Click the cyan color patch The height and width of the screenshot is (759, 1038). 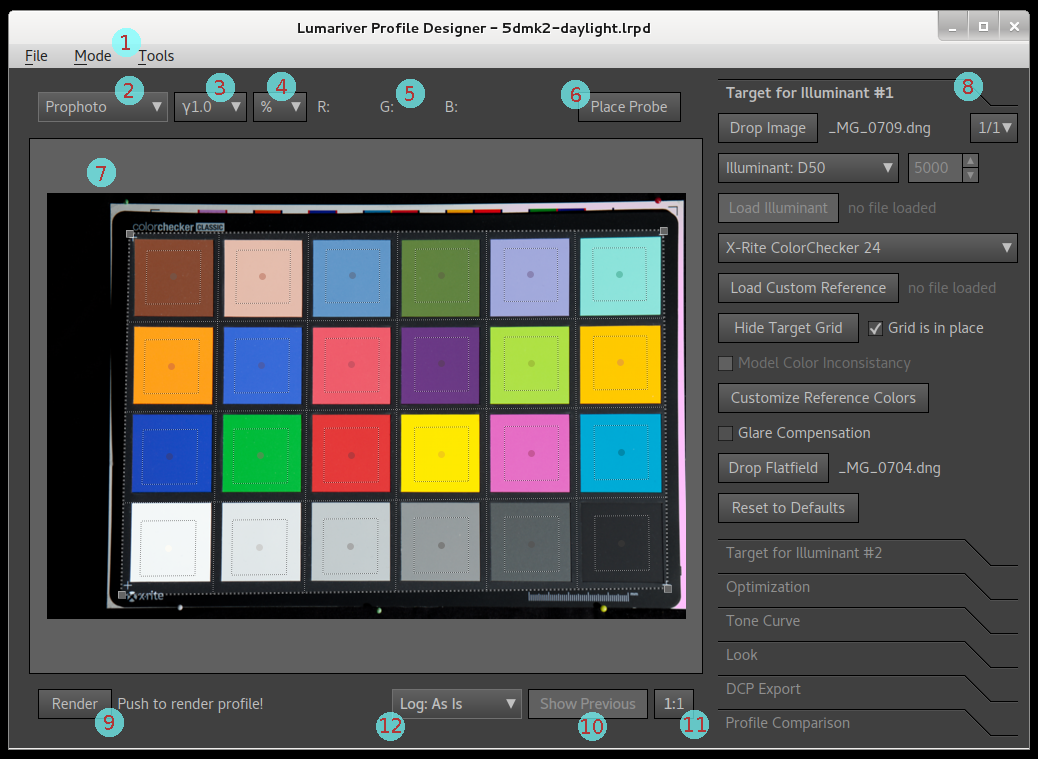[620, 453]
